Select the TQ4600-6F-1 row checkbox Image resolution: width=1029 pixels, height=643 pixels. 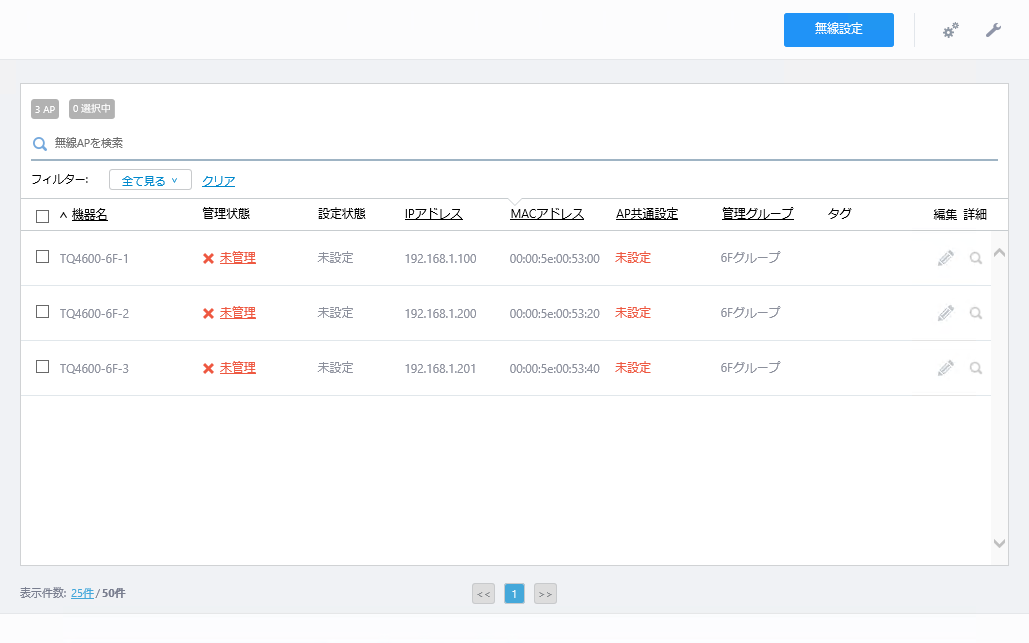[x=43, y=257]
